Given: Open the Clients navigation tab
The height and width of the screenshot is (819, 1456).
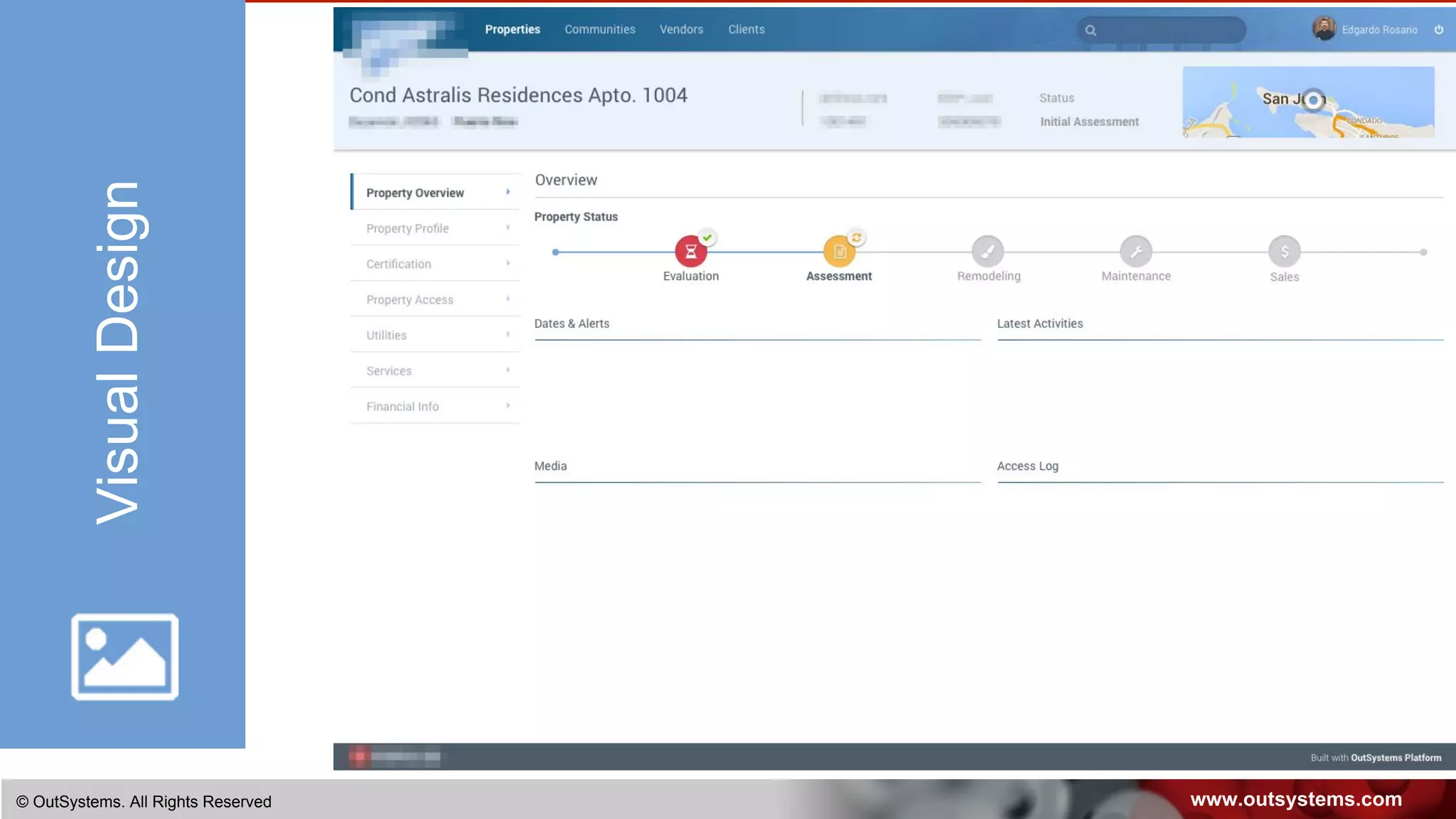Looking at the screenshot, I should [746, 29].
